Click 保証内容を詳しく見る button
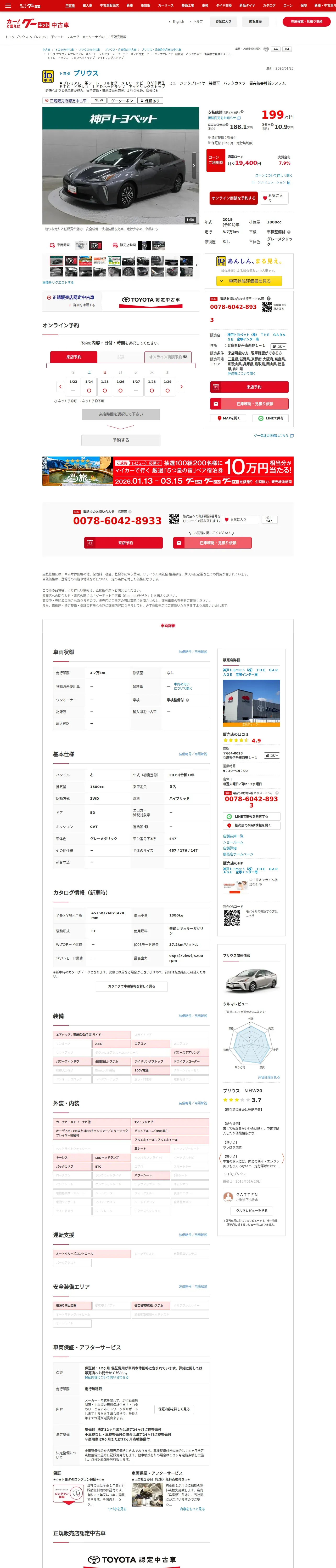This screenshot has width=336, height=1568. 174,1409
